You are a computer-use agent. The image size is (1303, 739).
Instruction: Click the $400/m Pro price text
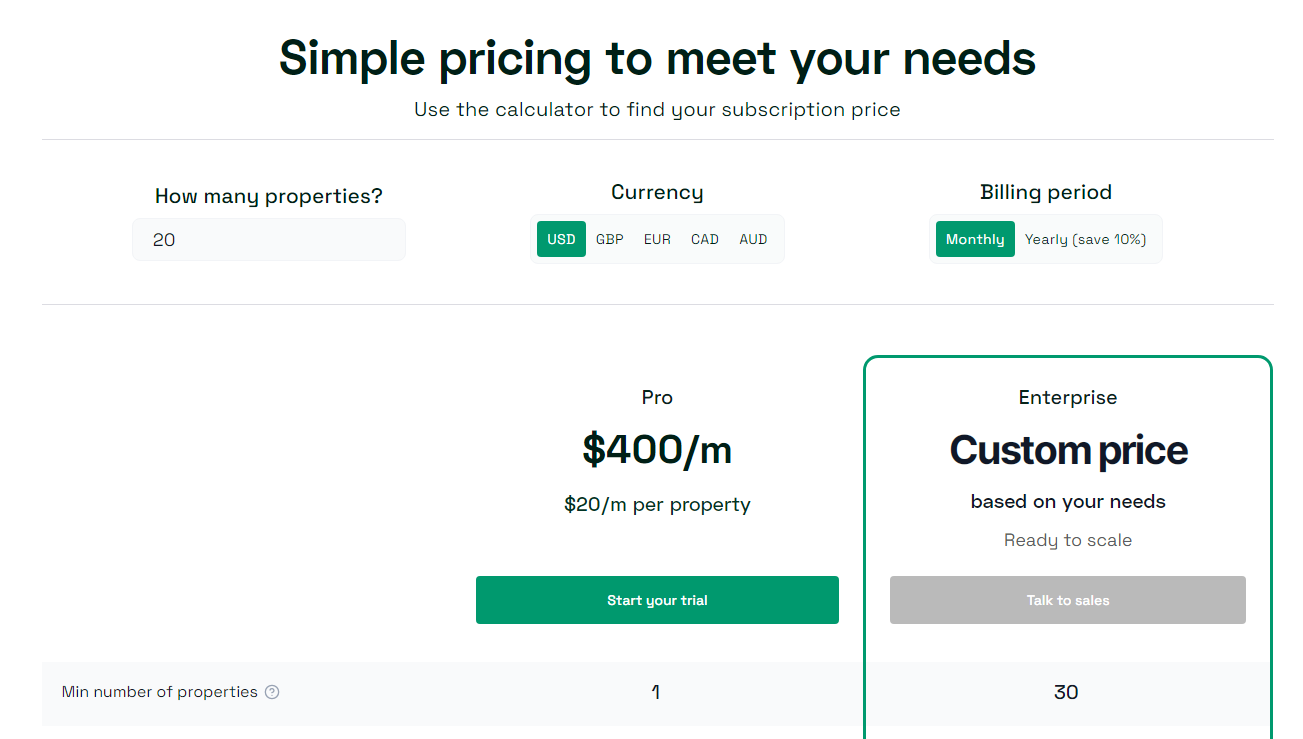(657, 450)
